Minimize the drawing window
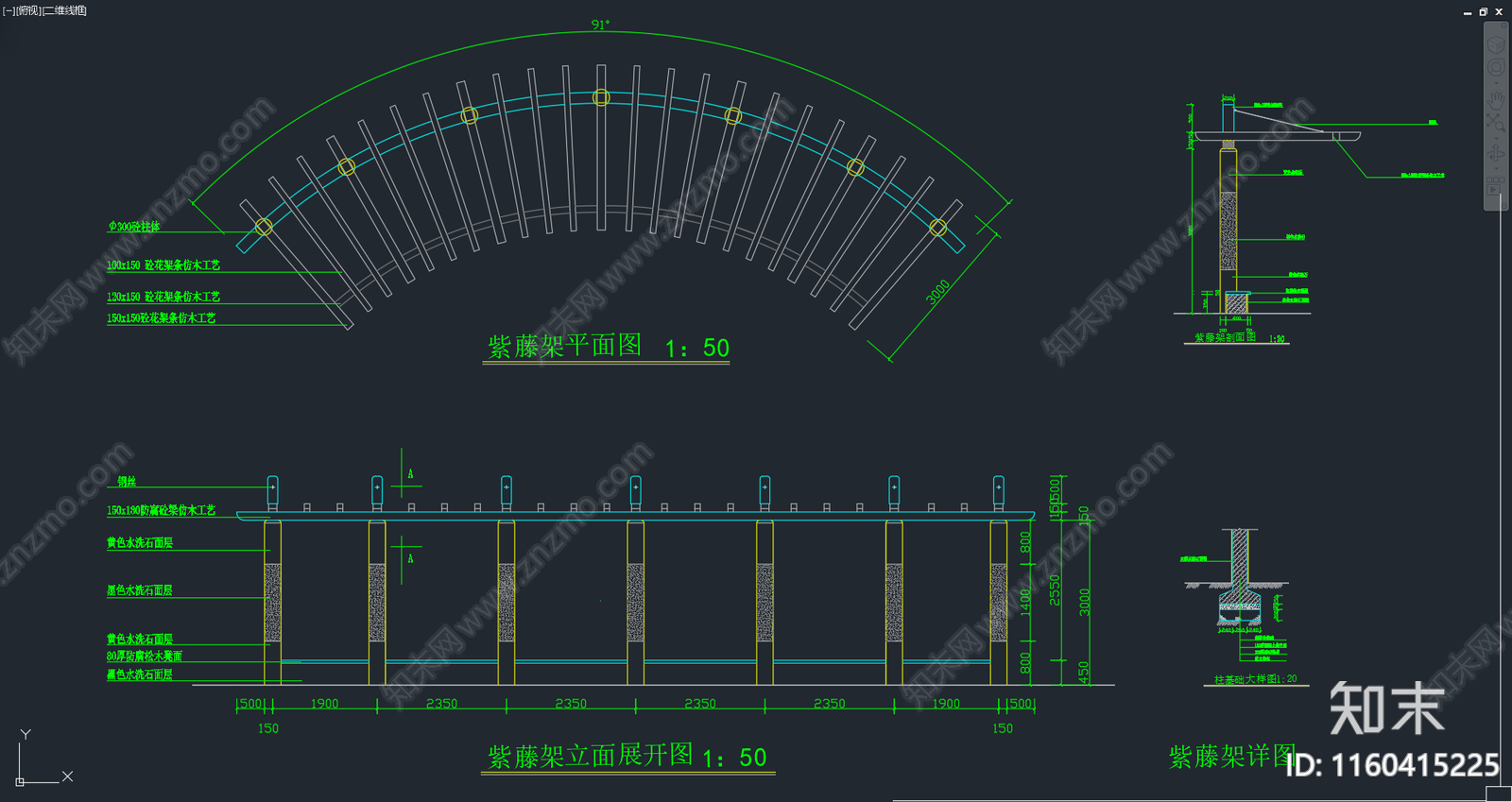 coord(1468,12)
